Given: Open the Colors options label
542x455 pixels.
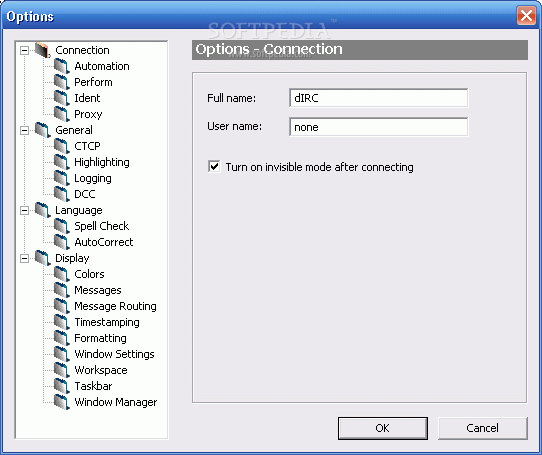Looking at the screenshot, I should 89,275.
